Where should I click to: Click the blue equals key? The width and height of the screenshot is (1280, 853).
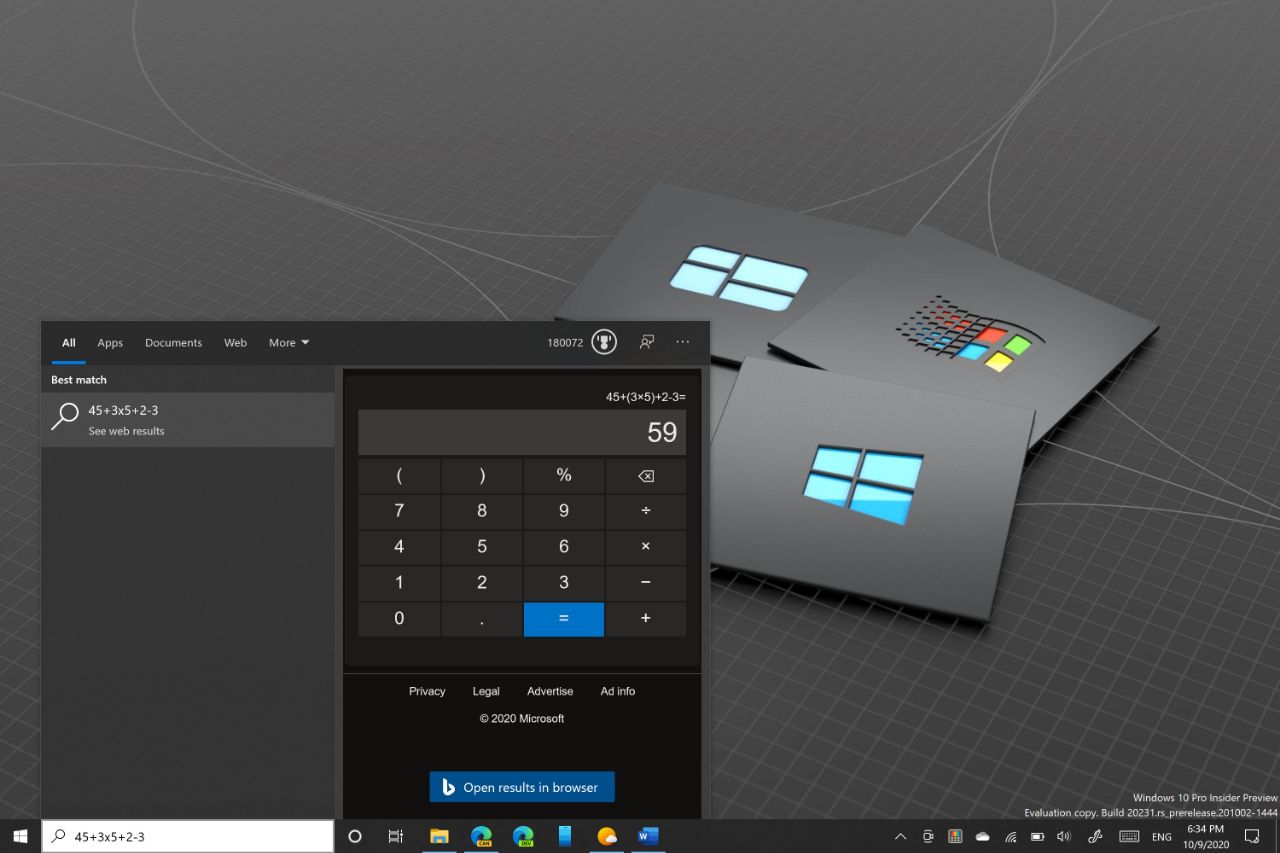tap(564, 619)
